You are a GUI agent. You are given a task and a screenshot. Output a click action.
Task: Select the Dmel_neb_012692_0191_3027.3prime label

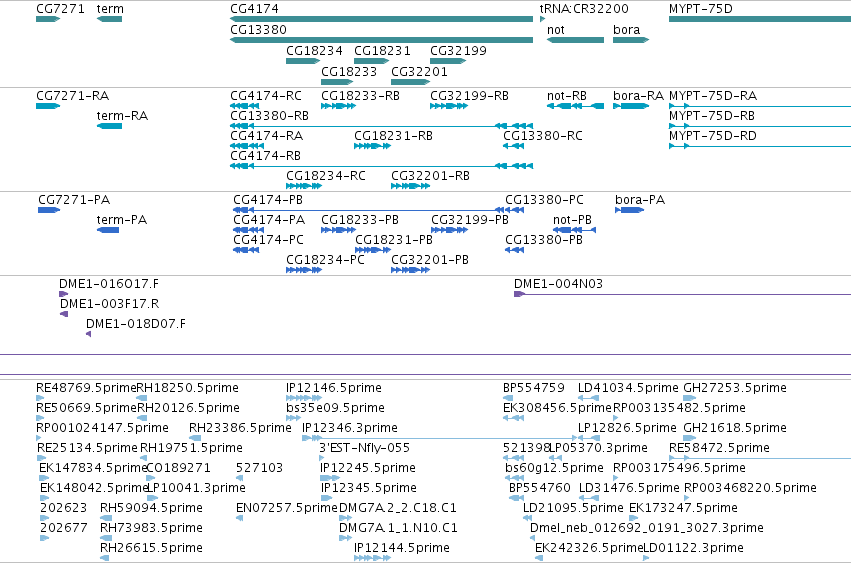click(647, 528)
